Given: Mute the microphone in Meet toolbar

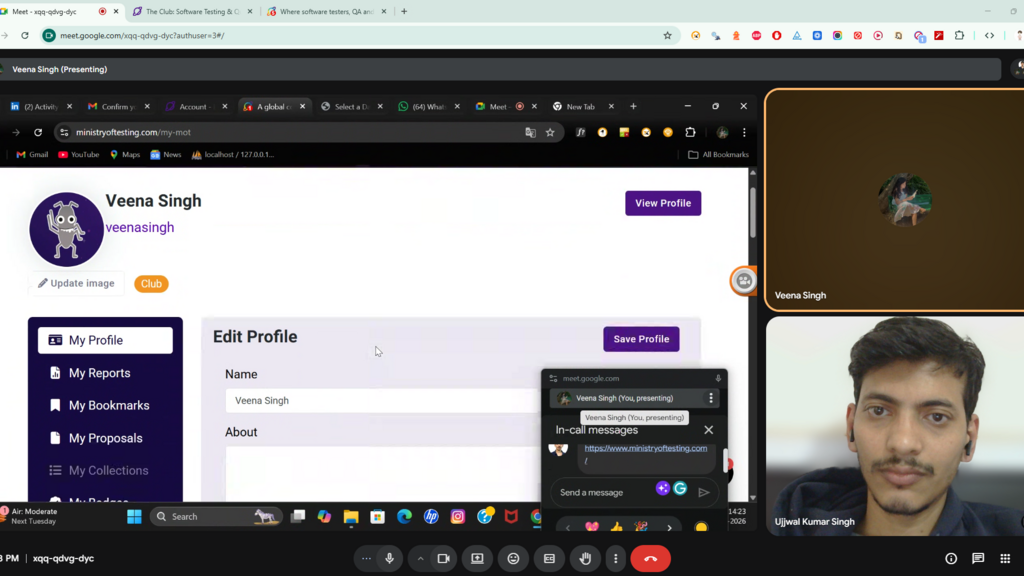Looking at the screenshot, I should pos(390,558).
